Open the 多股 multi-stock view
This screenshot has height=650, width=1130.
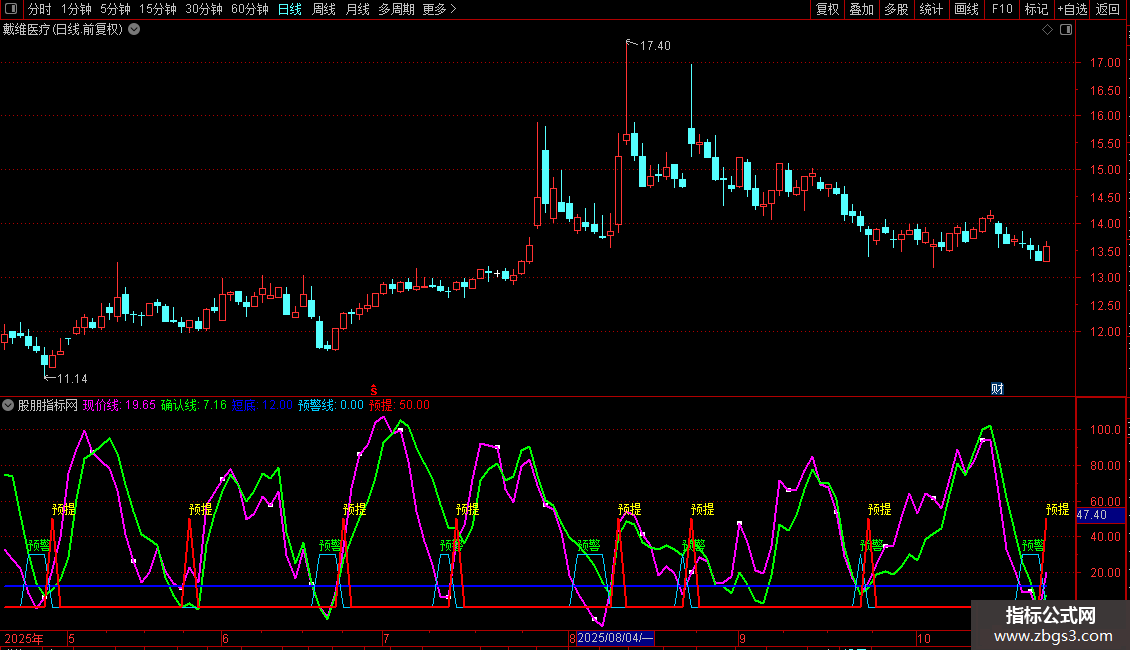896,9
